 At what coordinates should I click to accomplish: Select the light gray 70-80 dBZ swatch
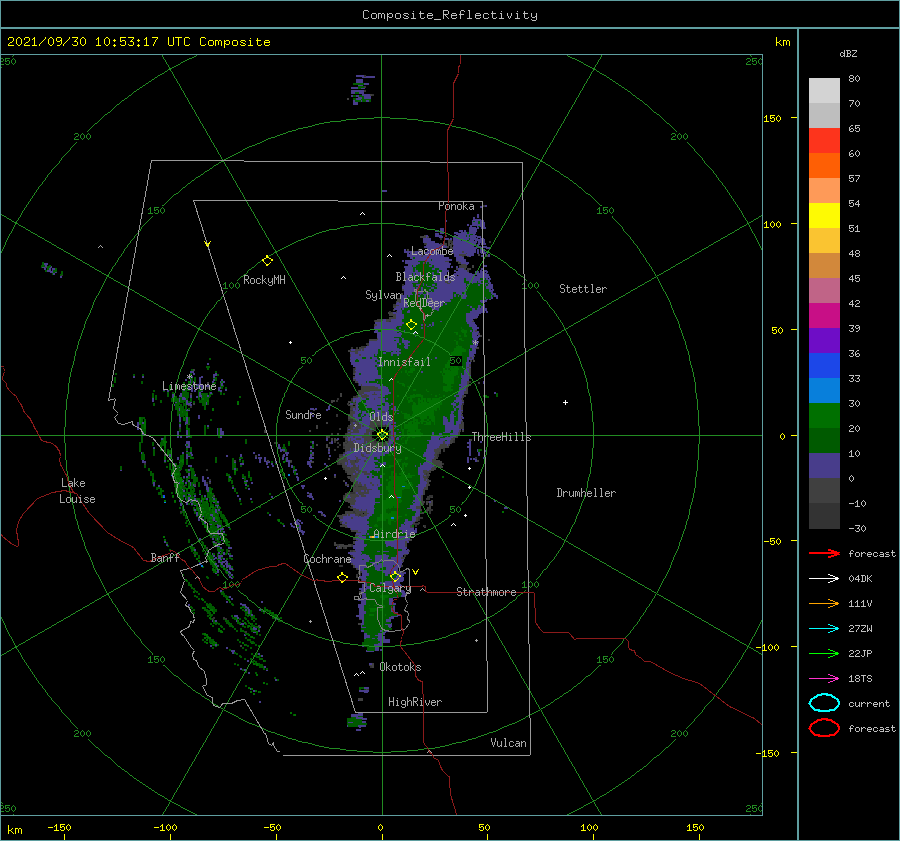click(x=824, y=91)
